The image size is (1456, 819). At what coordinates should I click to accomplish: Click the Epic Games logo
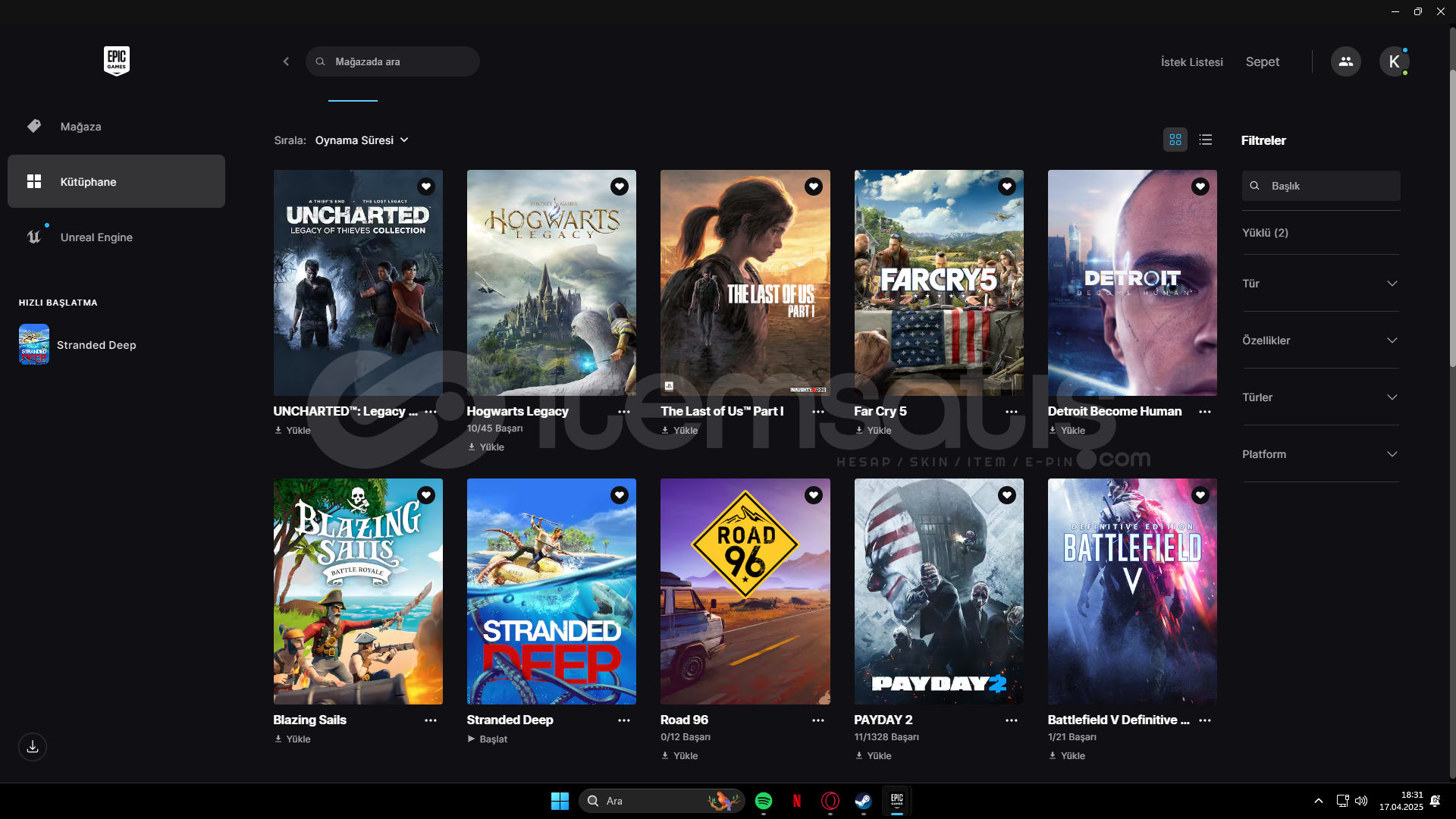(117, 61)
